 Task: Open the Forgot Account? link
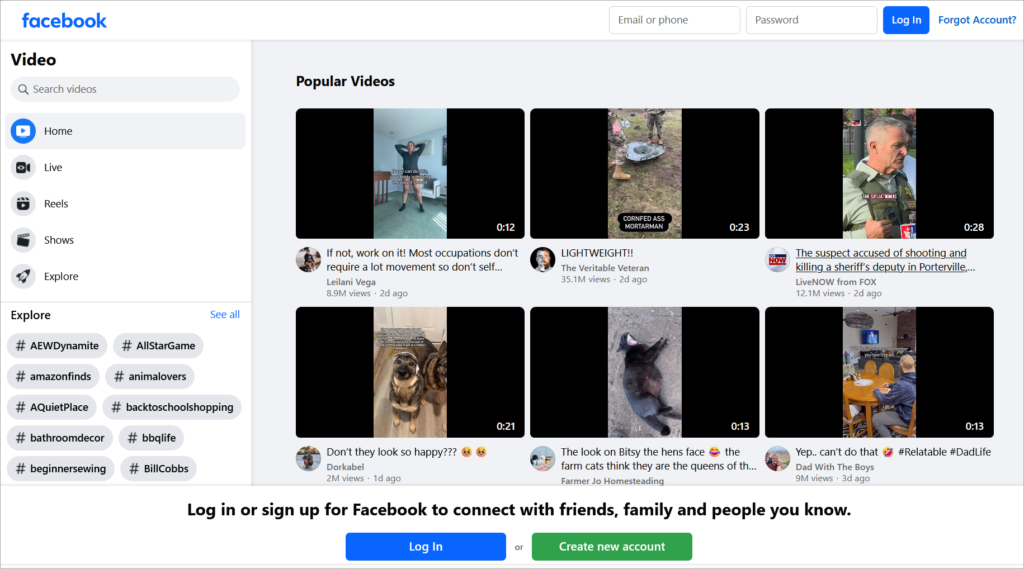click(x=977, y=20)
